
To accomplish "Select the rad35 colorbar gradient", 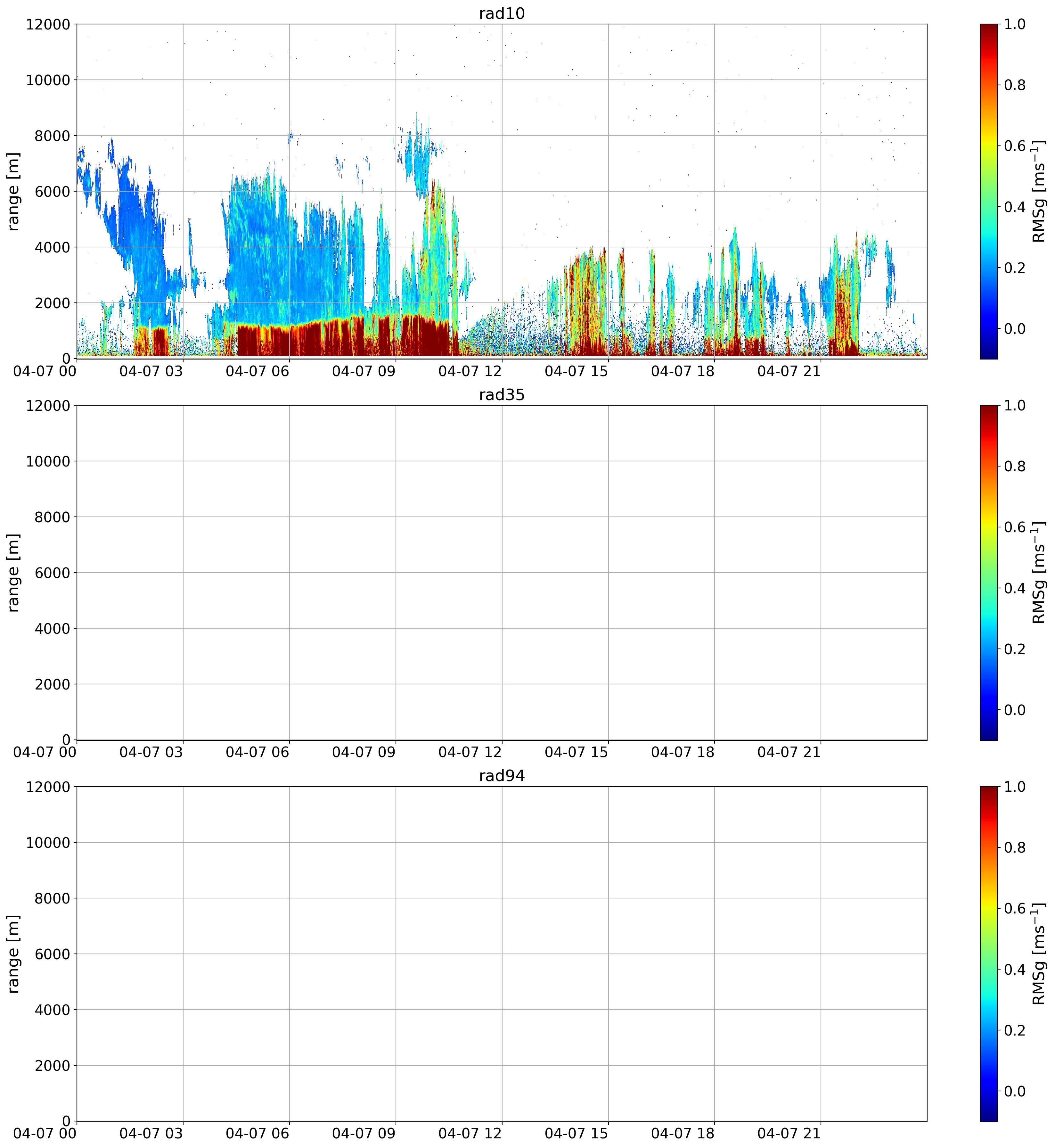I will point(988,572).
